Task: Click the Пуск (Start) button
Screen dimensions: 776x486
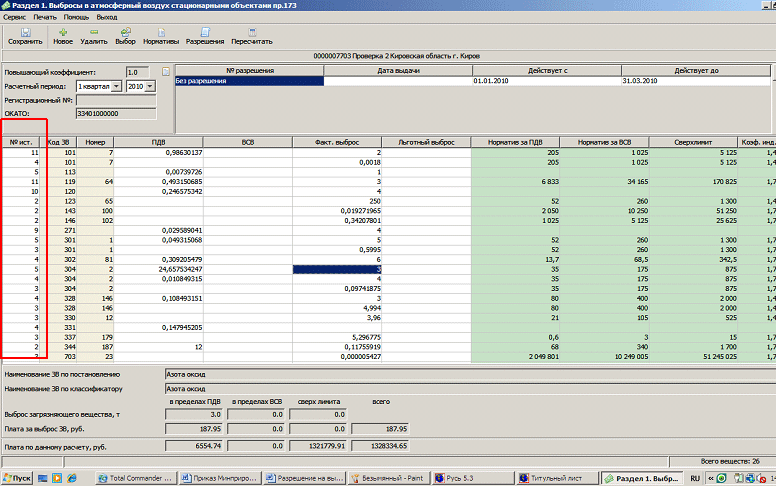Action: (17, 478)
